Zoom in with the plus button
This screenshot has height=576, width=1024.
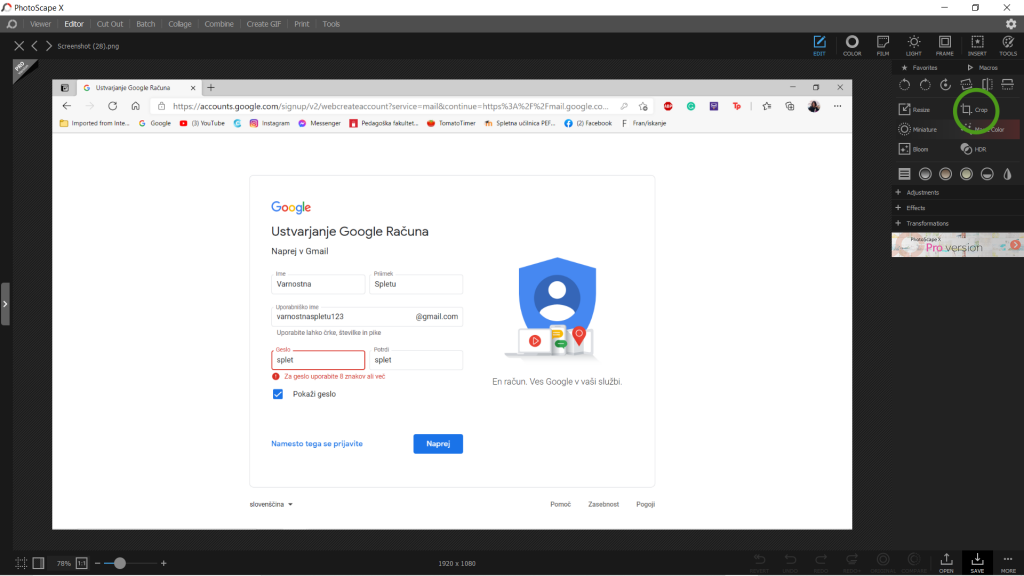tap(163, 563)
